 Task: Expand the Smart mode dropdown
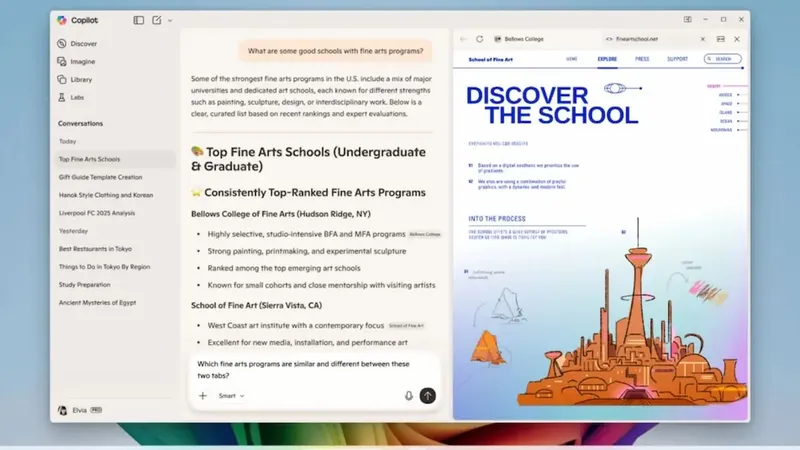pyautogui.click(x=232, y=396)
